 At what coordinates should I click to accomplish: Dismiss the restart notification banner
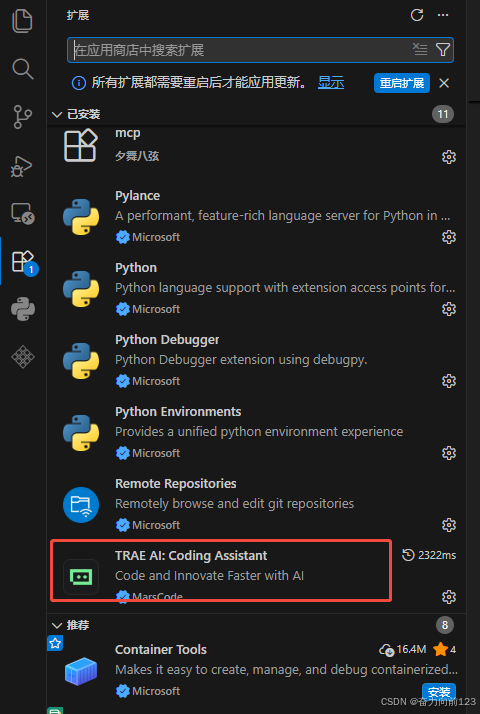point(444,83)
